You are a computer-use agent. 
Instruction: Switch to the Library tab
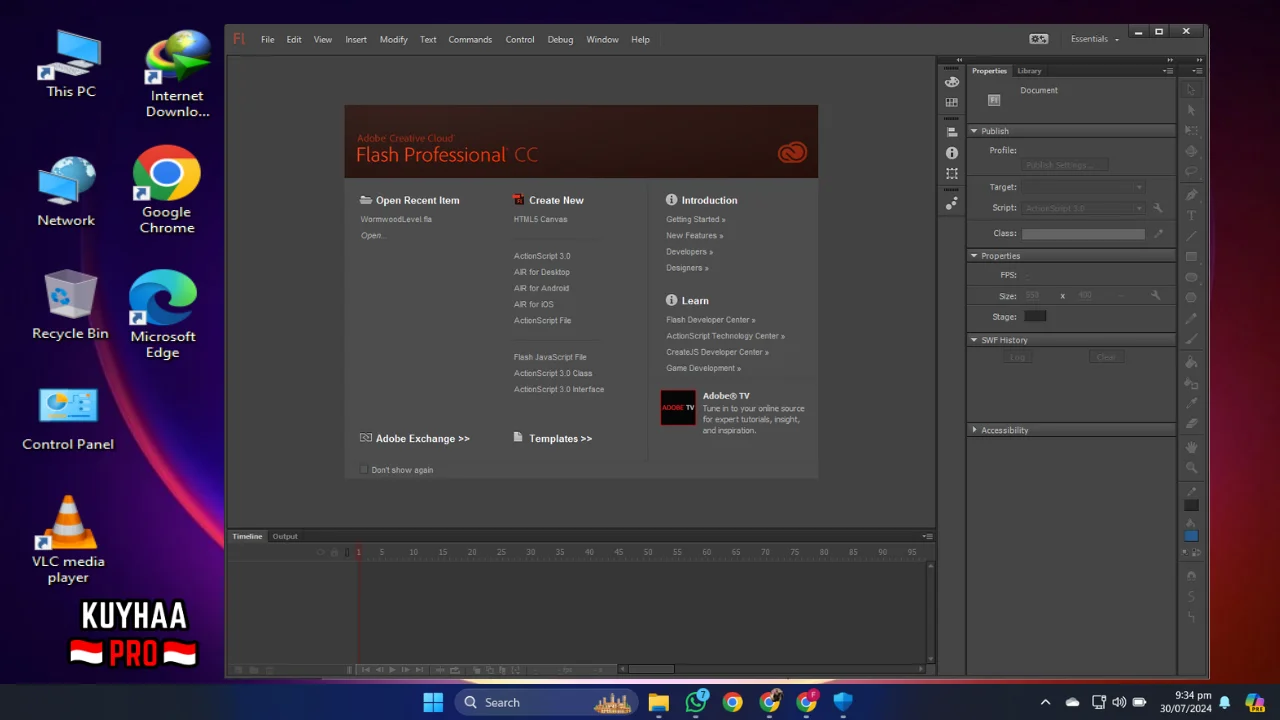(x=1029, y=71)
